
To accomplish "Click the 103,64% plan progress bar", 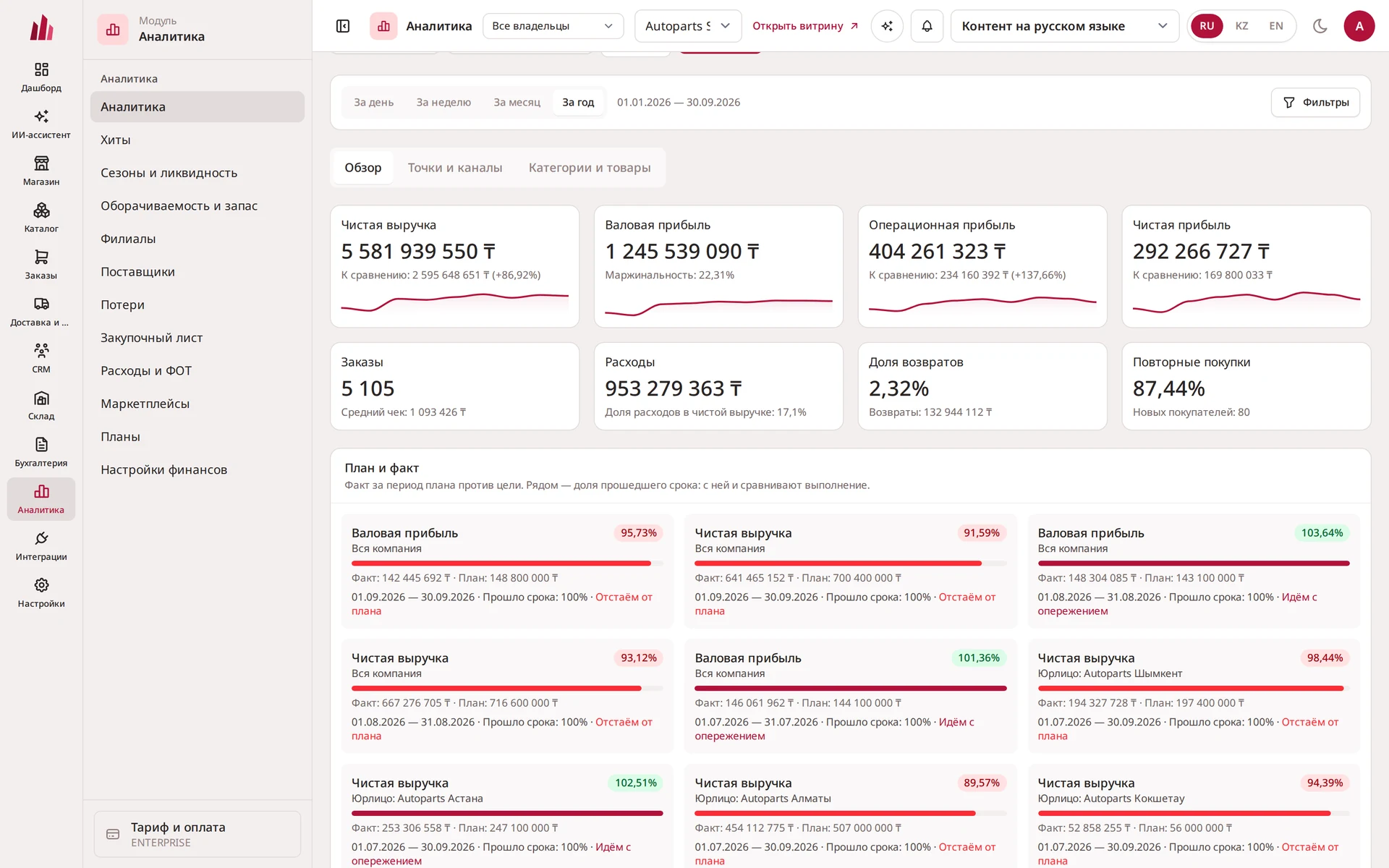I will [1194, 563].
